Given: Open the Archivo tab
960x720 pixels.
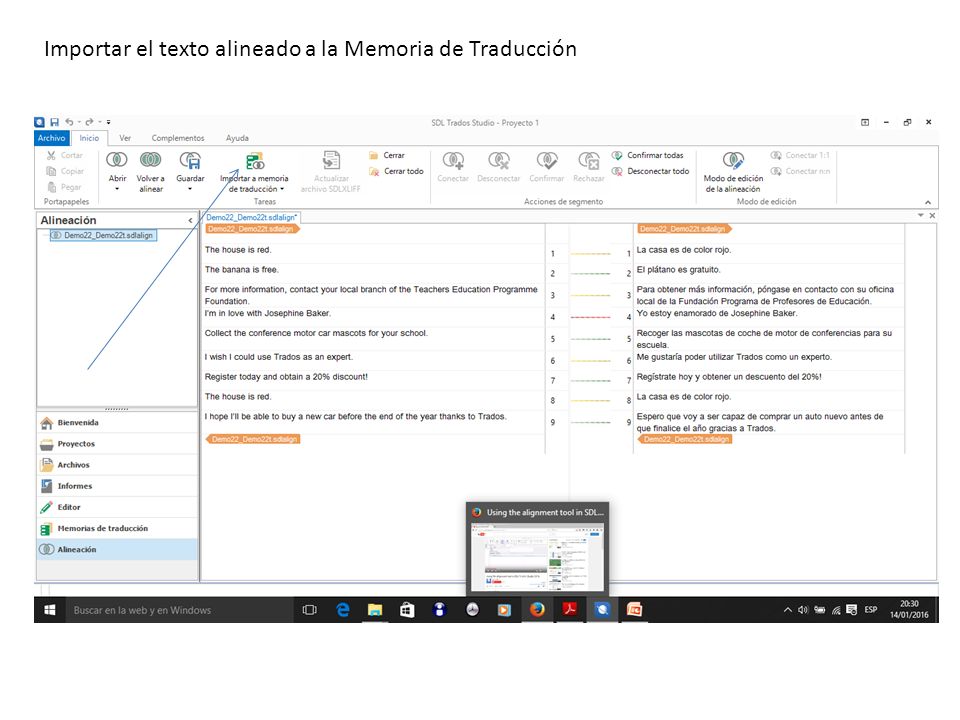Looking at the screenshot, I should [51, 138].
